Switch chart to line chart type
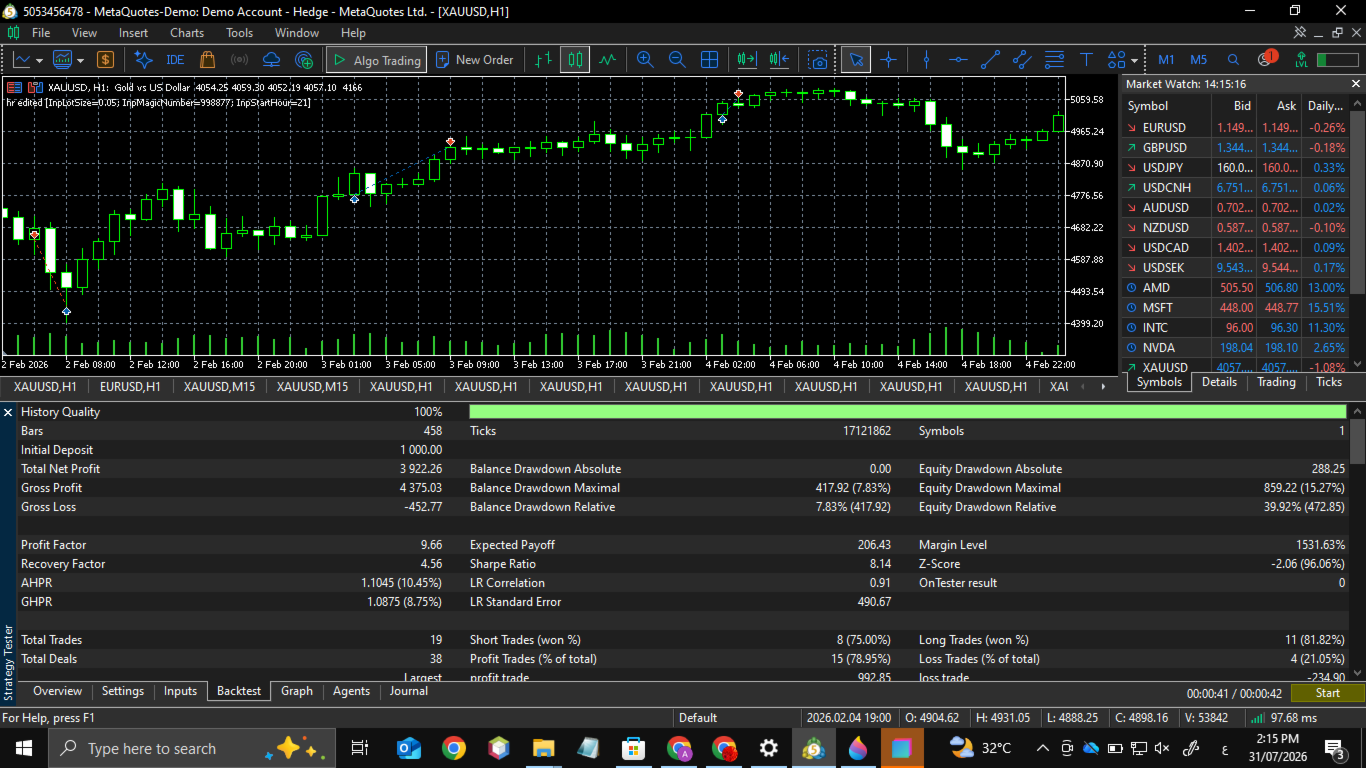Screen dimensions: 1366x768 tap(607, 60)
